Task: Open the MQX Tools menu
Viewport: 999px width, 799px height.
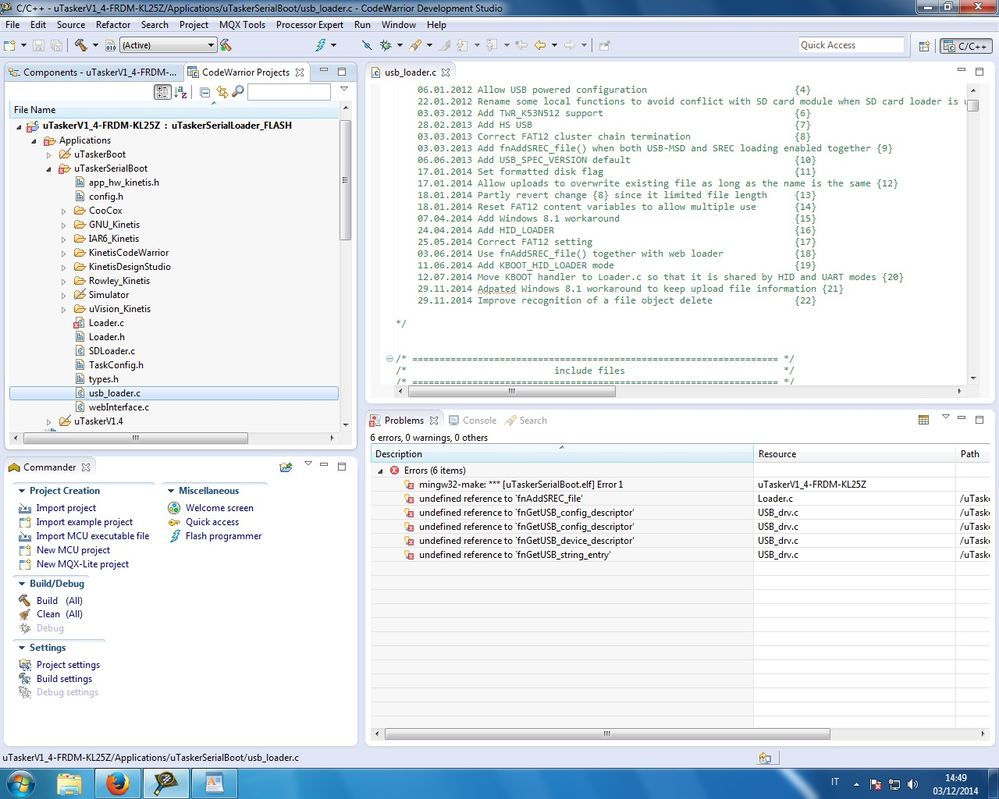Action: [240, 24]
